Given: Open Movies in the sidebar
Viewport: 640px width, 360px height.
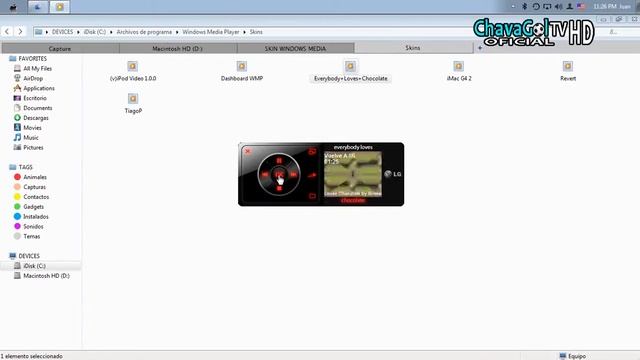Looking at the screenshot, I should click(27, 128).
